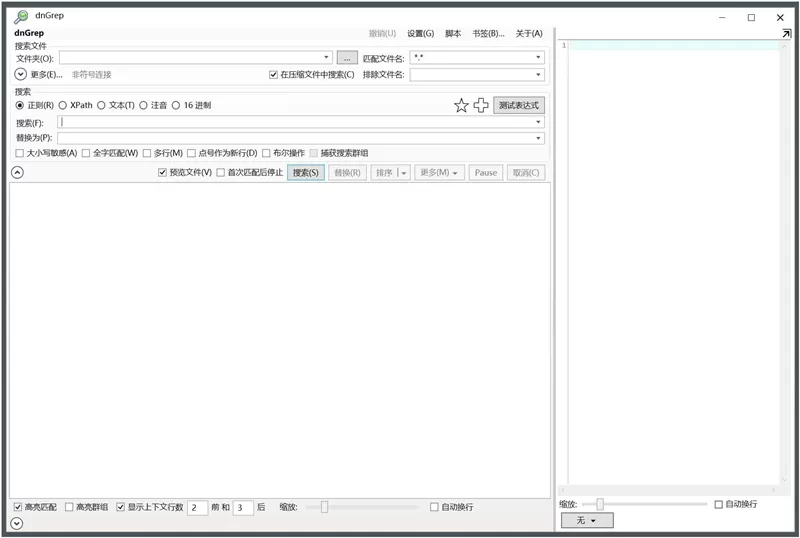The width and height of the screenshot is (800, 538).
Task: Expand bottom circle chevron below 高亮匹配
Action: 17,523
